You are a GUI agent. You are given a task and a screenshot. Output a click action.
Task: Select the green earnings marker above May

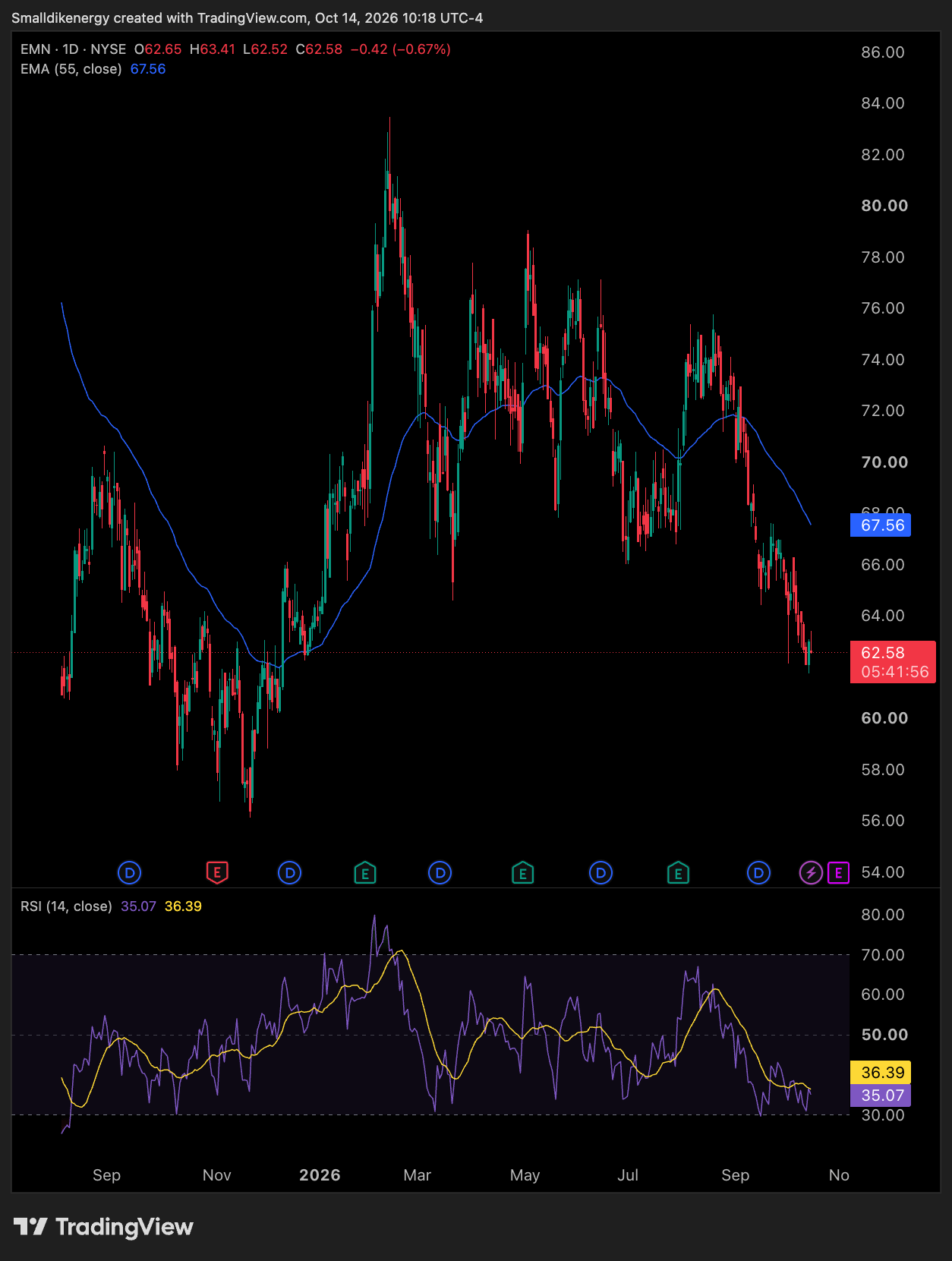point(522,873)
